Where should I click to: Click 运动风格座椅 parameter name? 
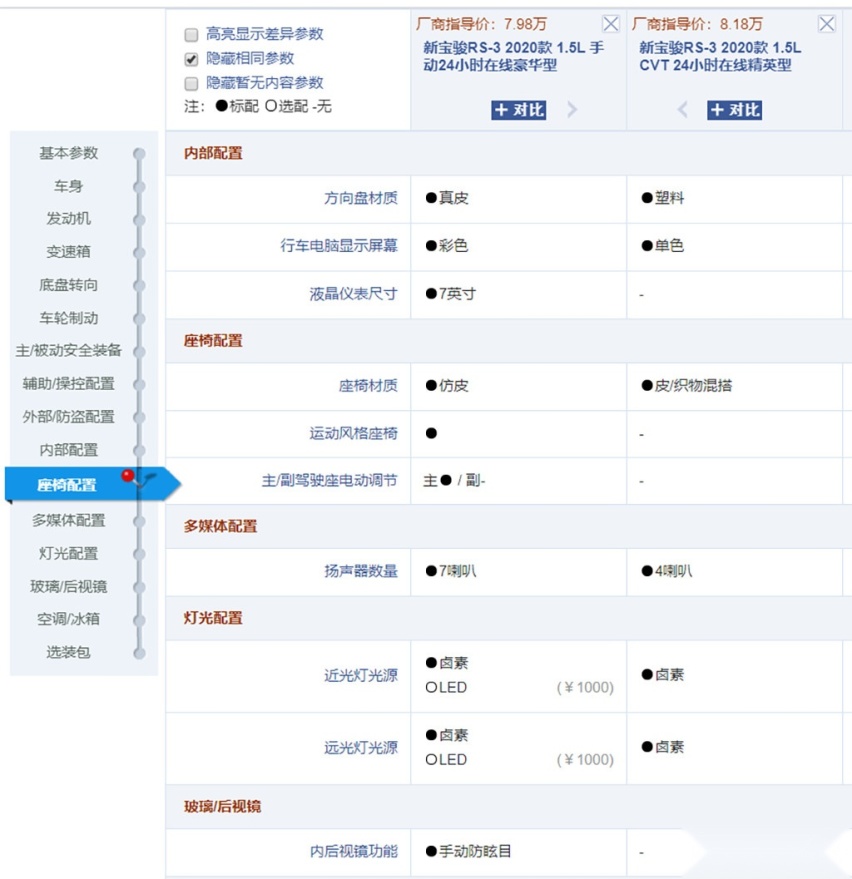point(354,433)
